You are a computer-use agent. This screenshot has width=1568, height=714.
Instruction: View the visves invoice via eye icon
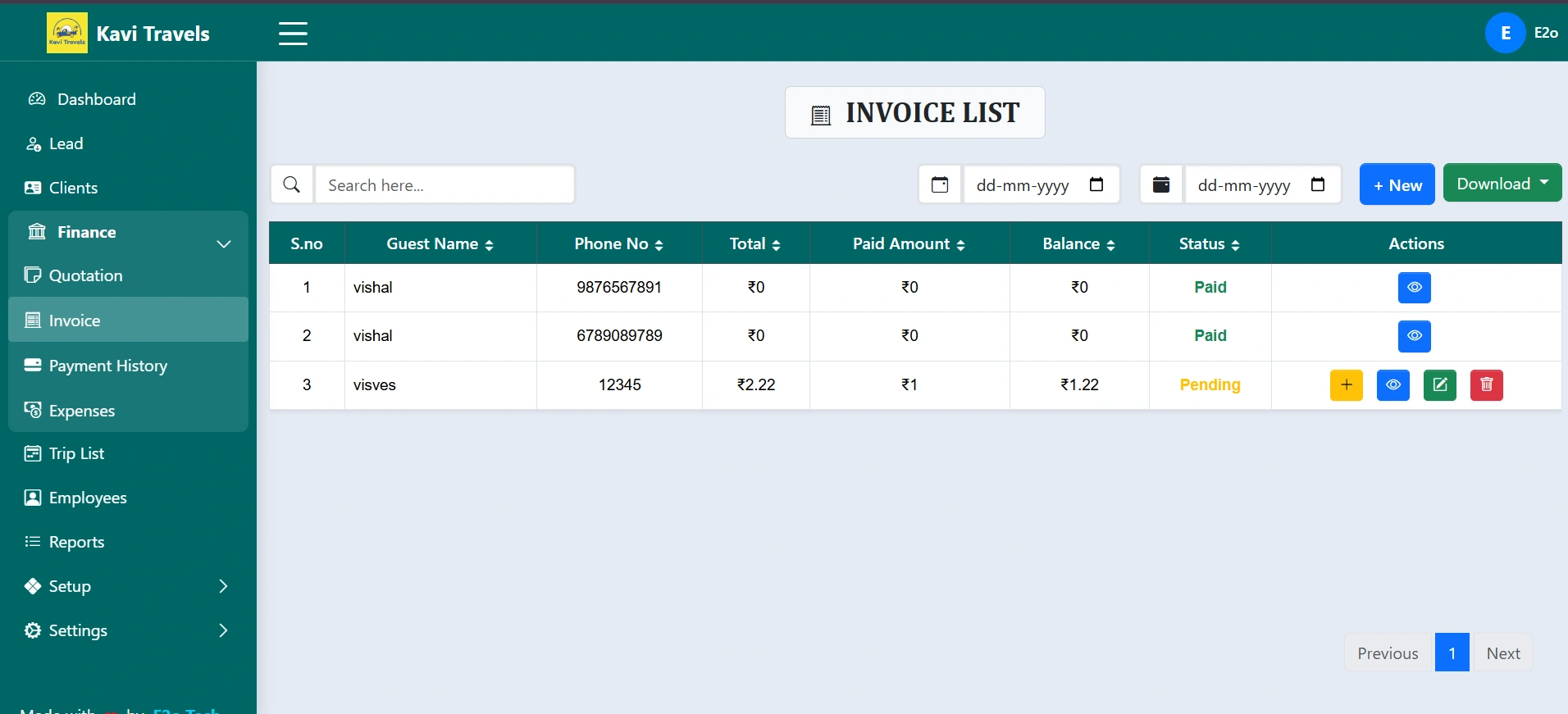[x=1393, y=384]
